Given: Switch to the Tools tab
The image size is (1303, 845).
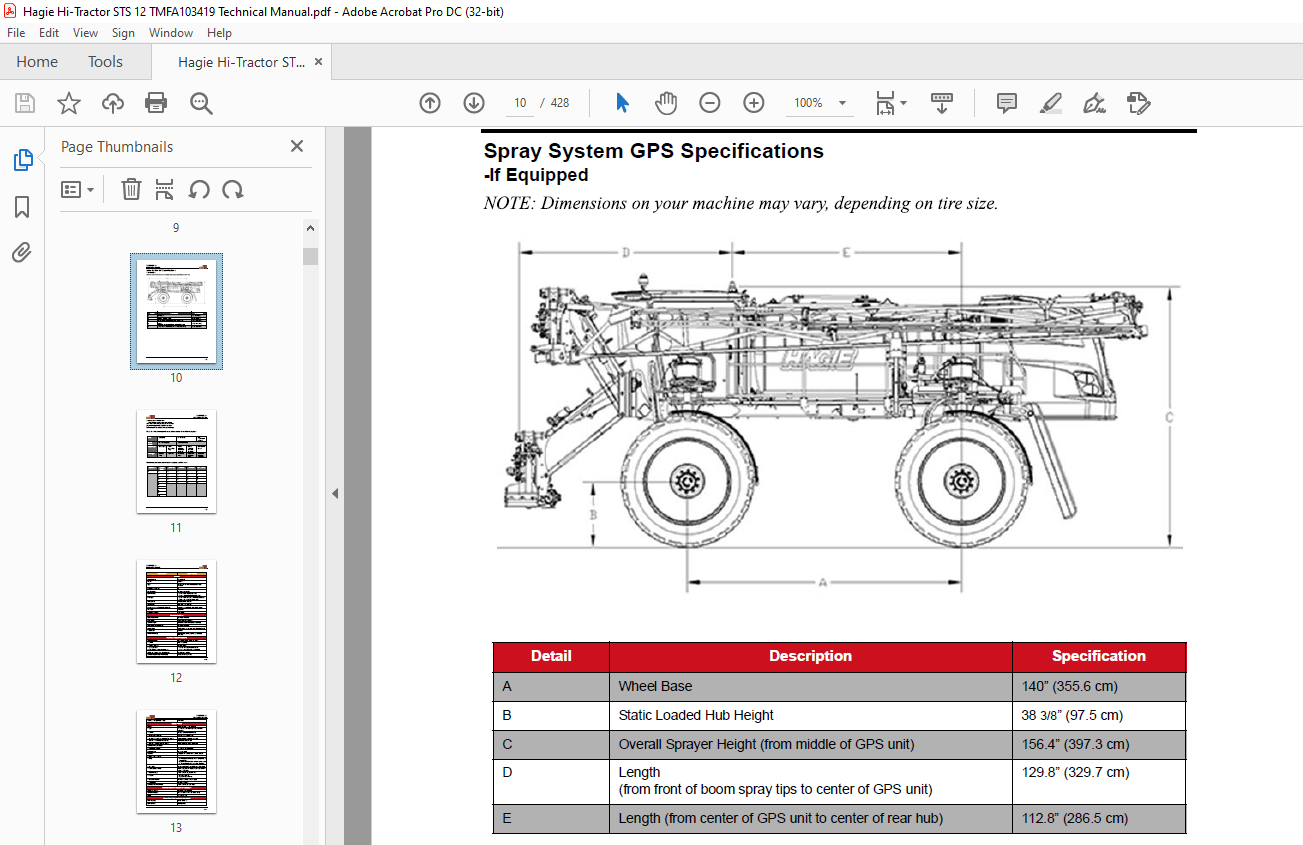Looking at the screenshot, I should point(105,62).
